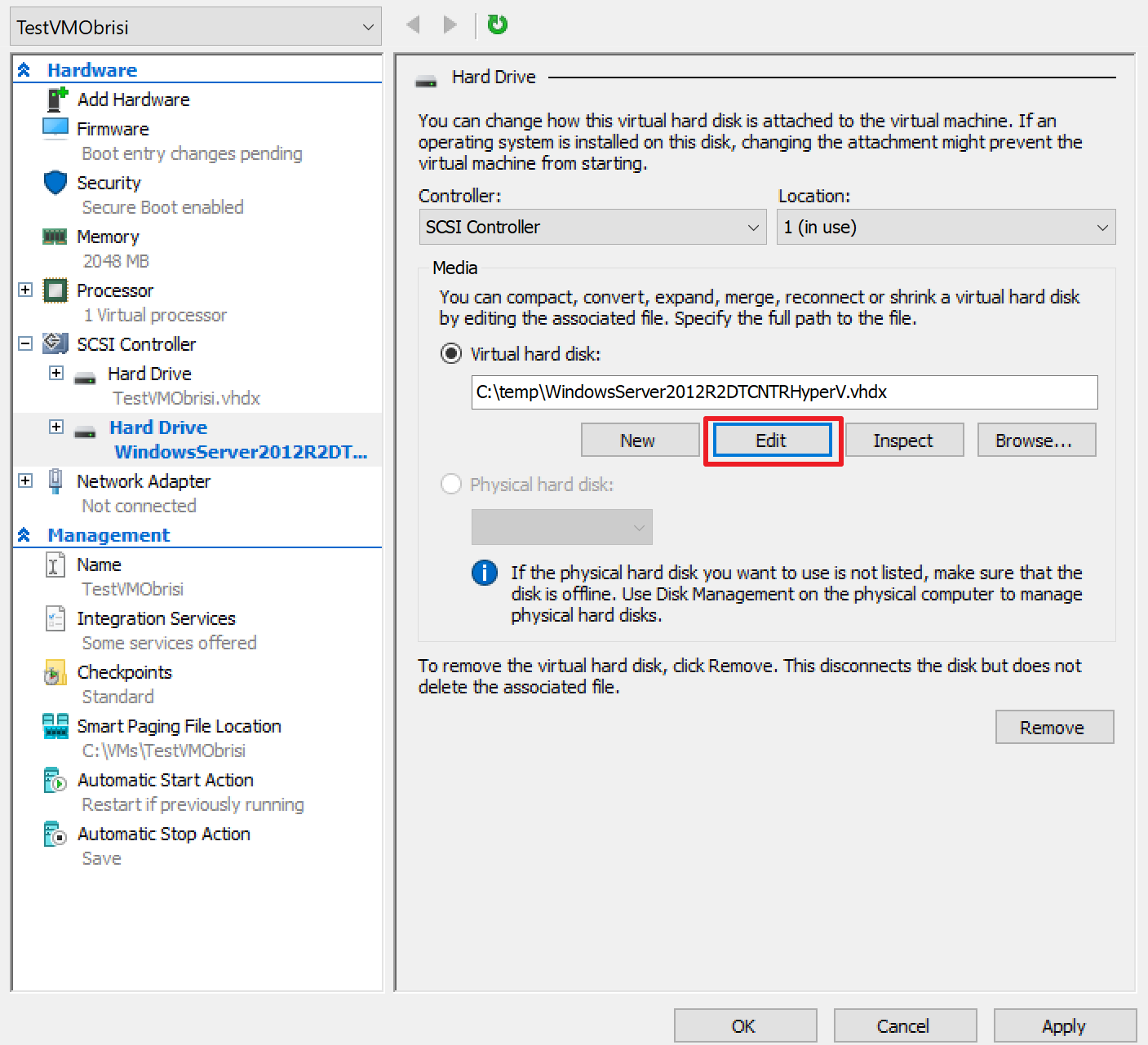Select the Memory icon in Hardware list
1148x1045 pixels.
click(x=54, y=236)
